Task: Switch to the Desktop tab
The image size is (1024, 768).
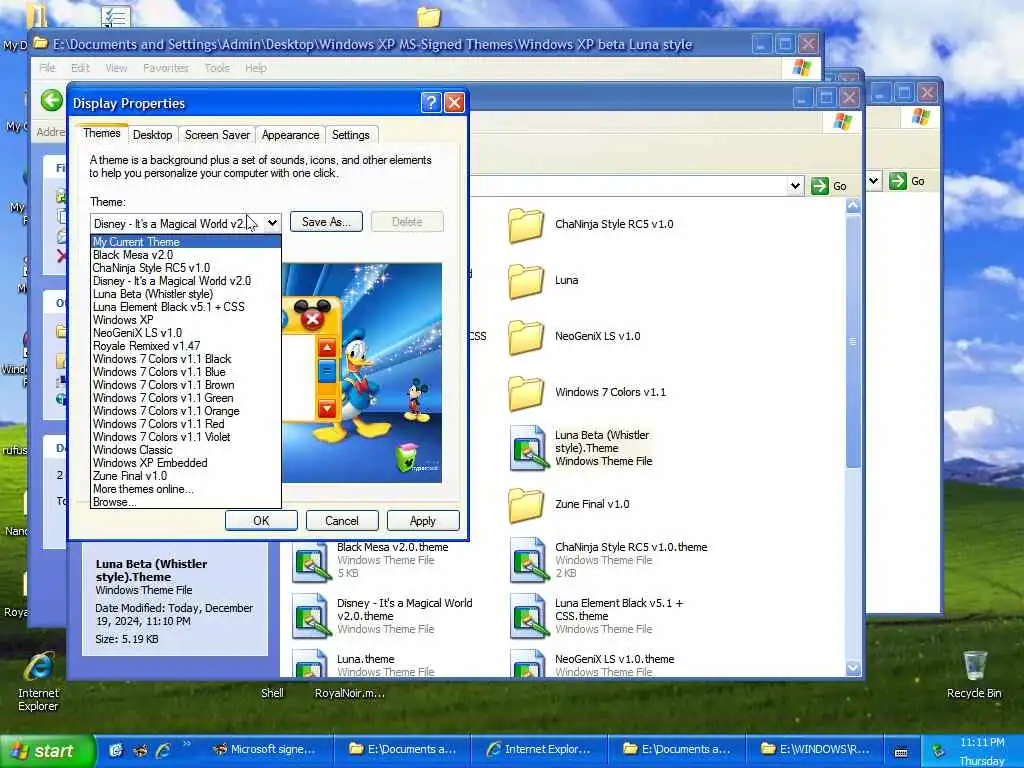Action: [x=152, y=135]
